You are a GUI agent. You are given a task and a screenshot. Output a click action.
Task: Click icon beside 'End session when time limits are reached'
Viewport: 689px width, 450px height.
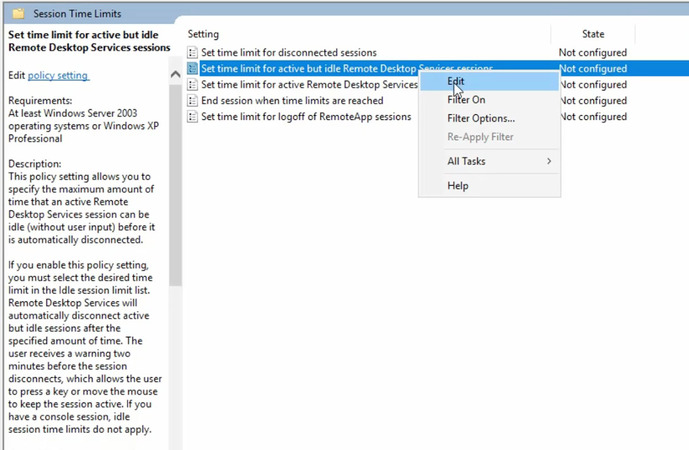pos(193,101)
